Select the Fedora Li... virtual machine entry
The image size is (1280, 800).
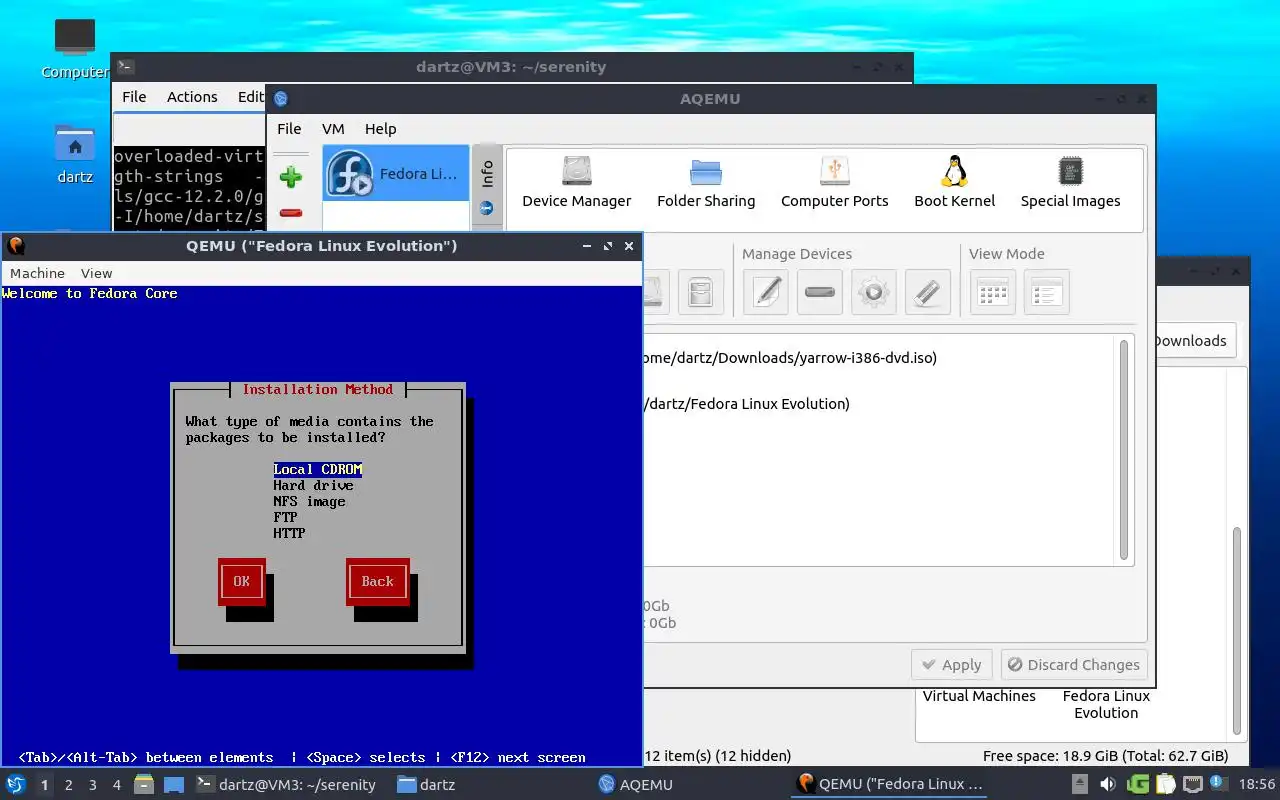coord(395,173)
